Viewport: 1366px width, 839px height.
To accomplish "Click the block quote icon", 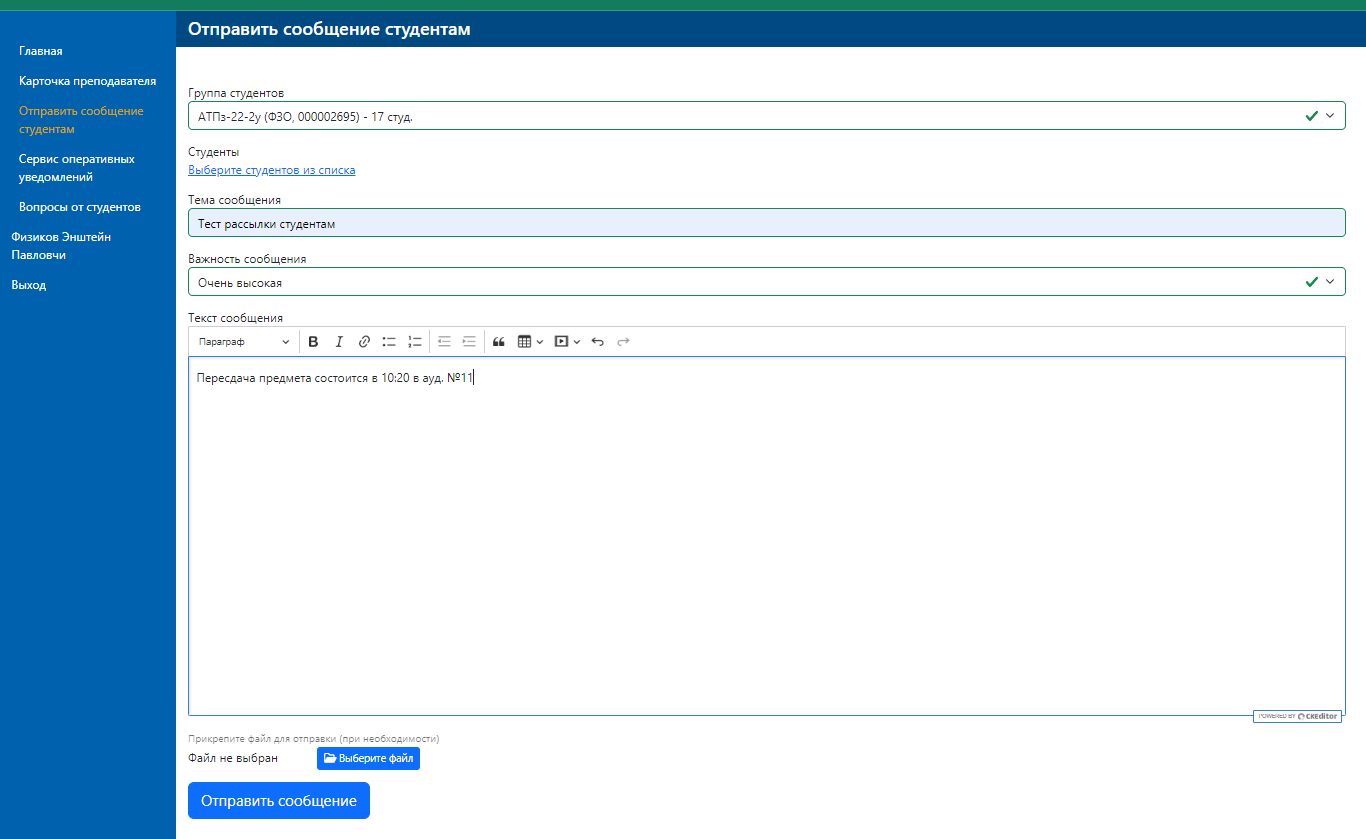I will 499,342.
